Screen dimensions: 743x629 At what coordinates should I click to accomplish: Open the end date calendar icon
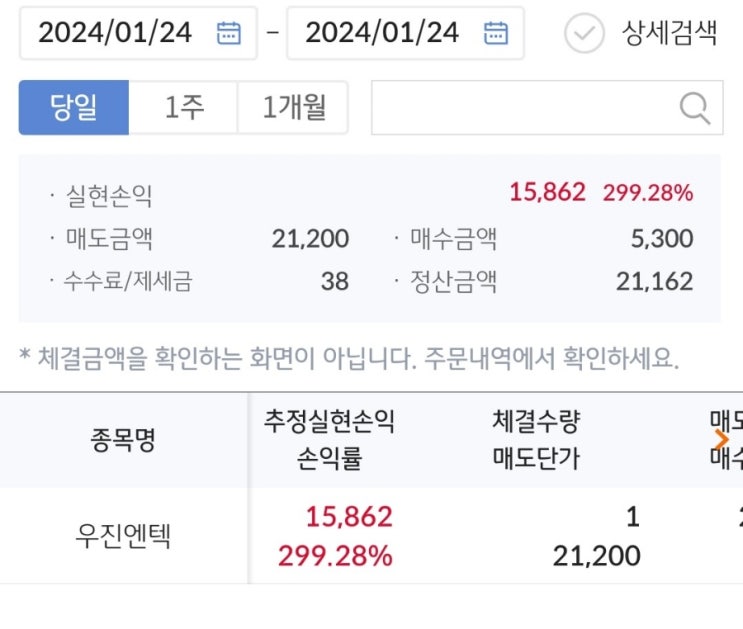point(495,33)
